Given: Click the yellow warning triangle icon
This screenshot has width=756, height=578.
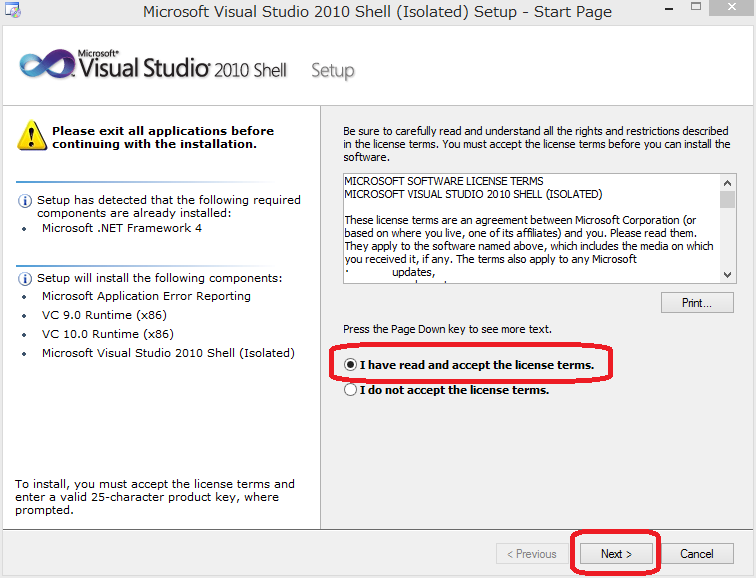Looking at the screenshot, I should [x=32, y=135].
